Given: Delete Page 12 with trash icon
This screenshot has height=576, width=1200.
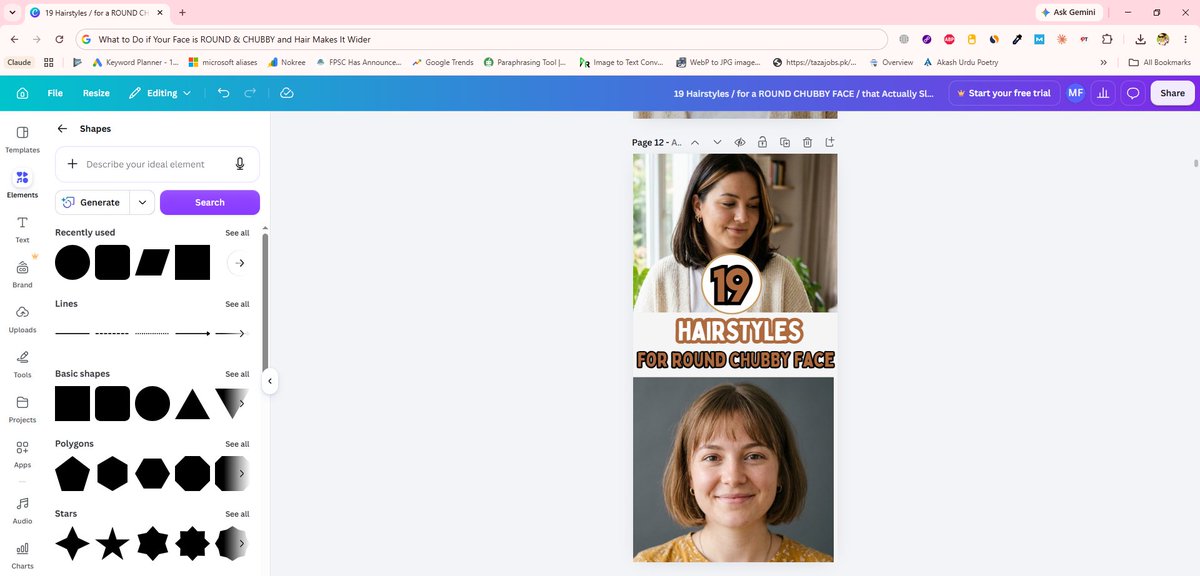Looking at the screenshot, I should tap(807, 143).
